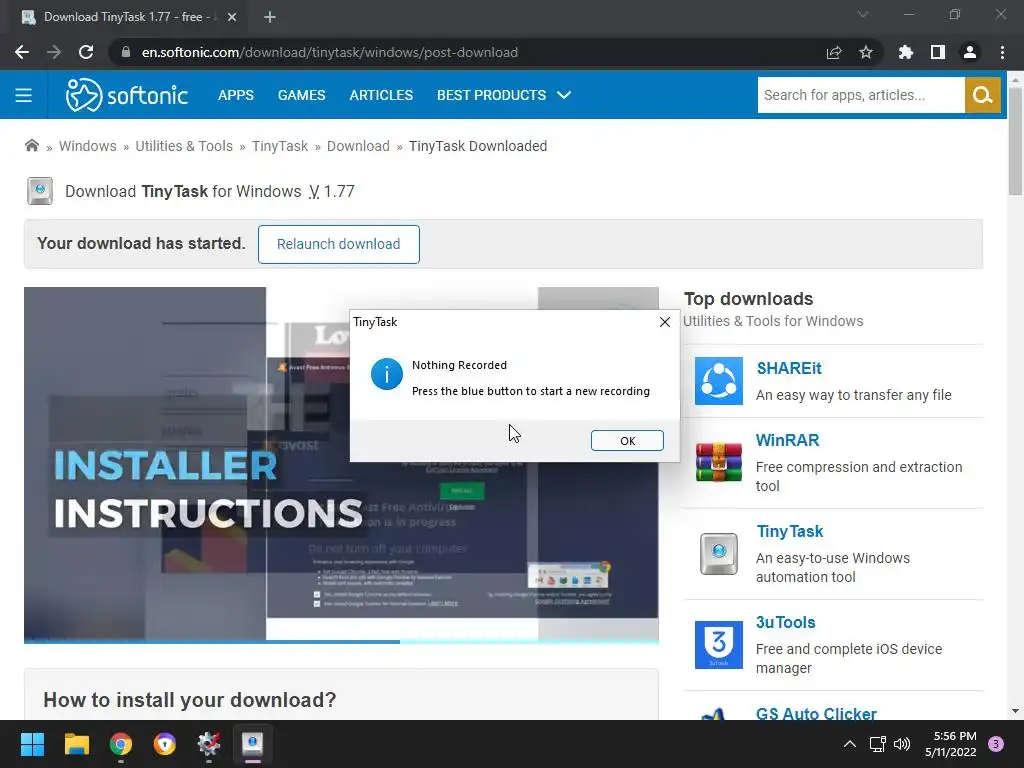Click the Softonic logo
Image resolution: width=1024 pixels, height=768 pixels.
click(x=127, y=95)
